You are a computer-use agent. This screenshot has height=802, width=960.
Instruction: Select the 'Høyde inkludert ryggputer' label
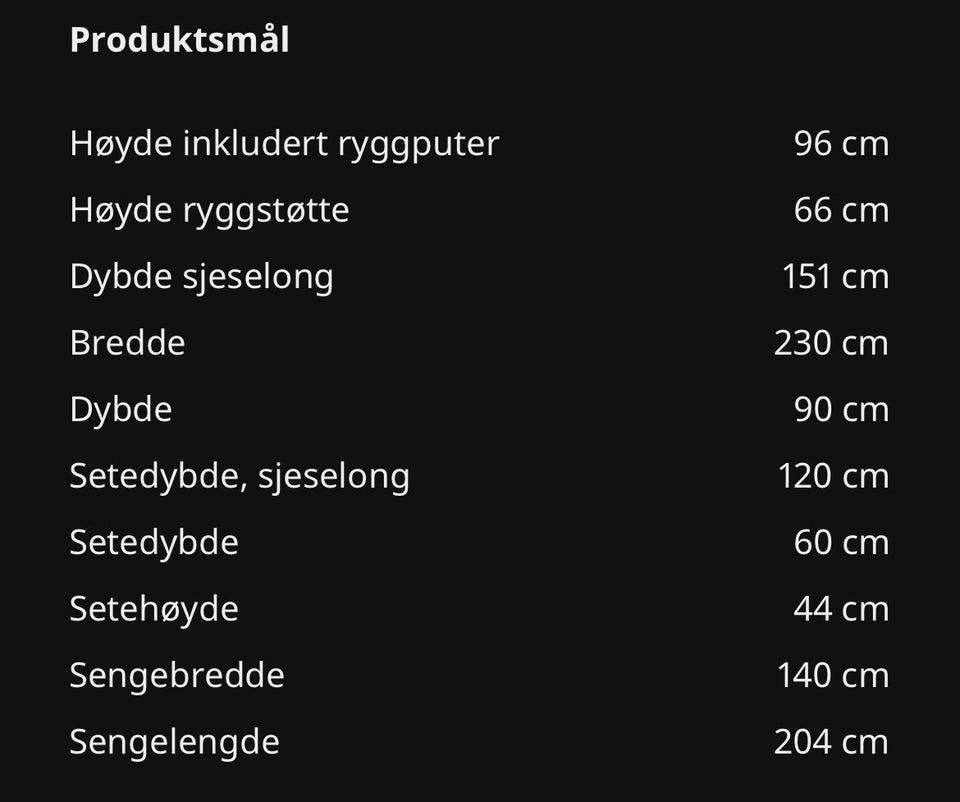284,144
